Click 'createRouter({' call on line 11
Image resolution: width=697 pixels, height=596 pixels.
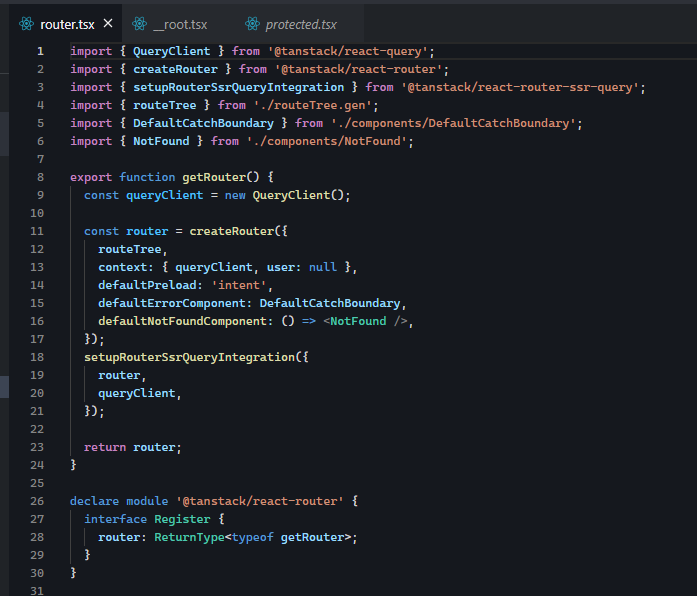click(x=238, y=231)
